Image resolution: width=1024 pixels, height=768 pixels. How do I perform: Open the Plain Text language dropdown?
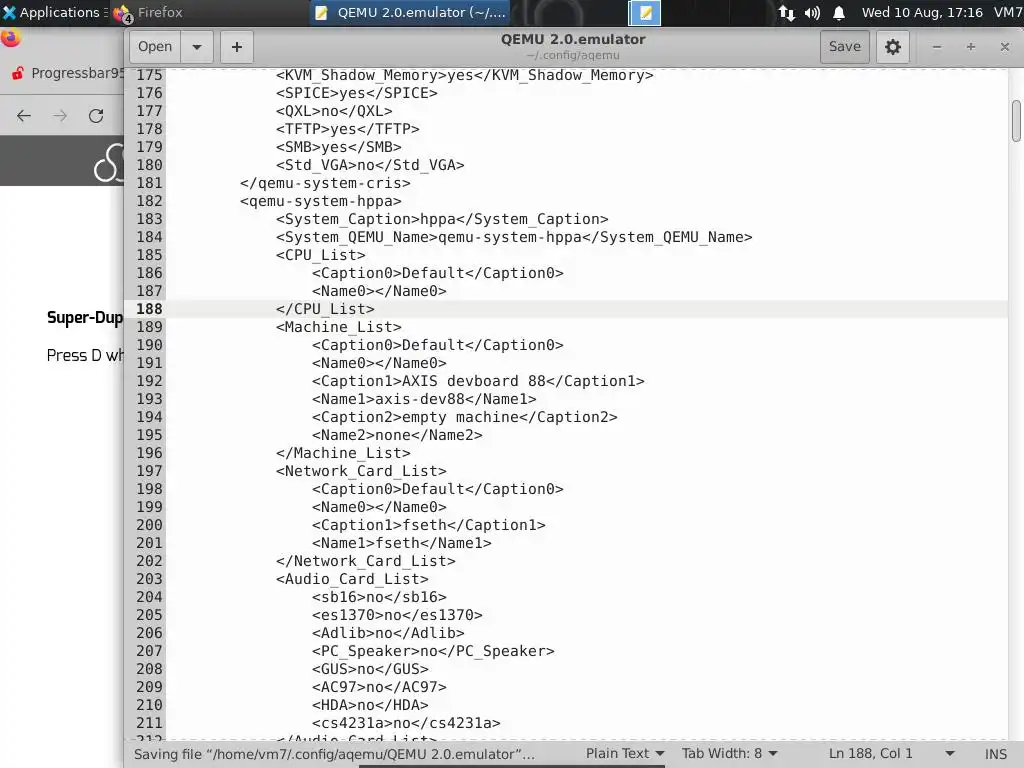pyautogui.click(x=624, y=754)
